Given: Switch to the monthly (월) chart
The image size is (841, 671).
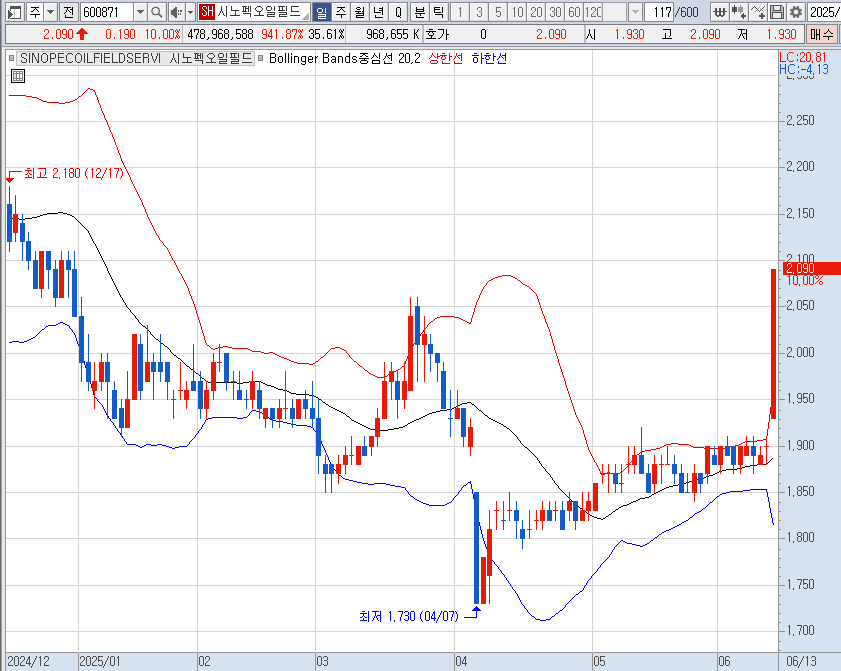Looking at the screenshot, I should (358, 12).
